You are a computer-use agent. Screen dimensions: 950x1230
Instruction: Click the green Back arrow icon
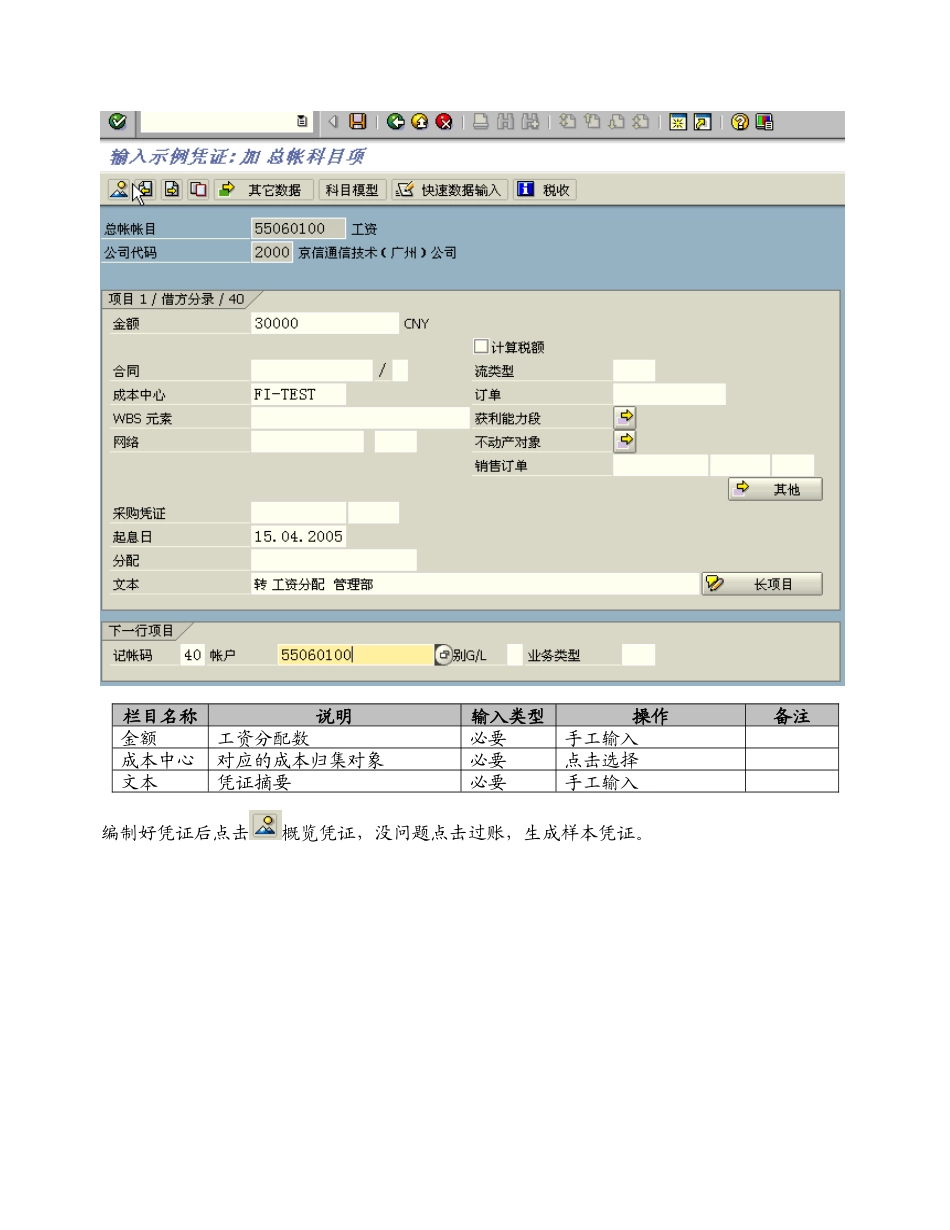click(x=396, y=122)
